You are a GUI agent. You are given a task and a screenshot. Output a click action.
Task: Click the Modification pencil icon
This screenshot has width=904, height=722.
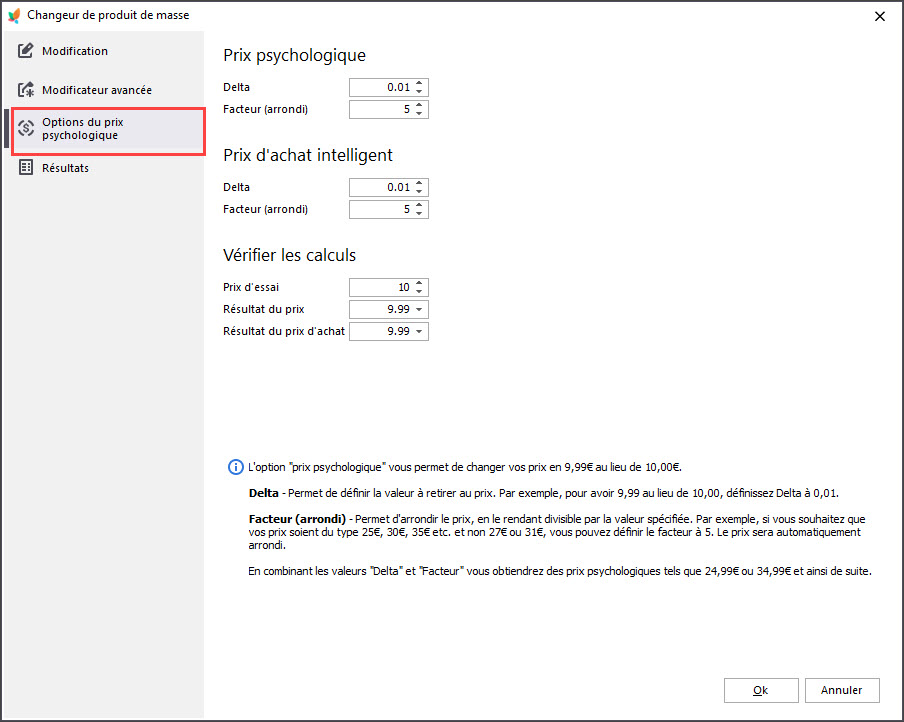tap(26, 51)
